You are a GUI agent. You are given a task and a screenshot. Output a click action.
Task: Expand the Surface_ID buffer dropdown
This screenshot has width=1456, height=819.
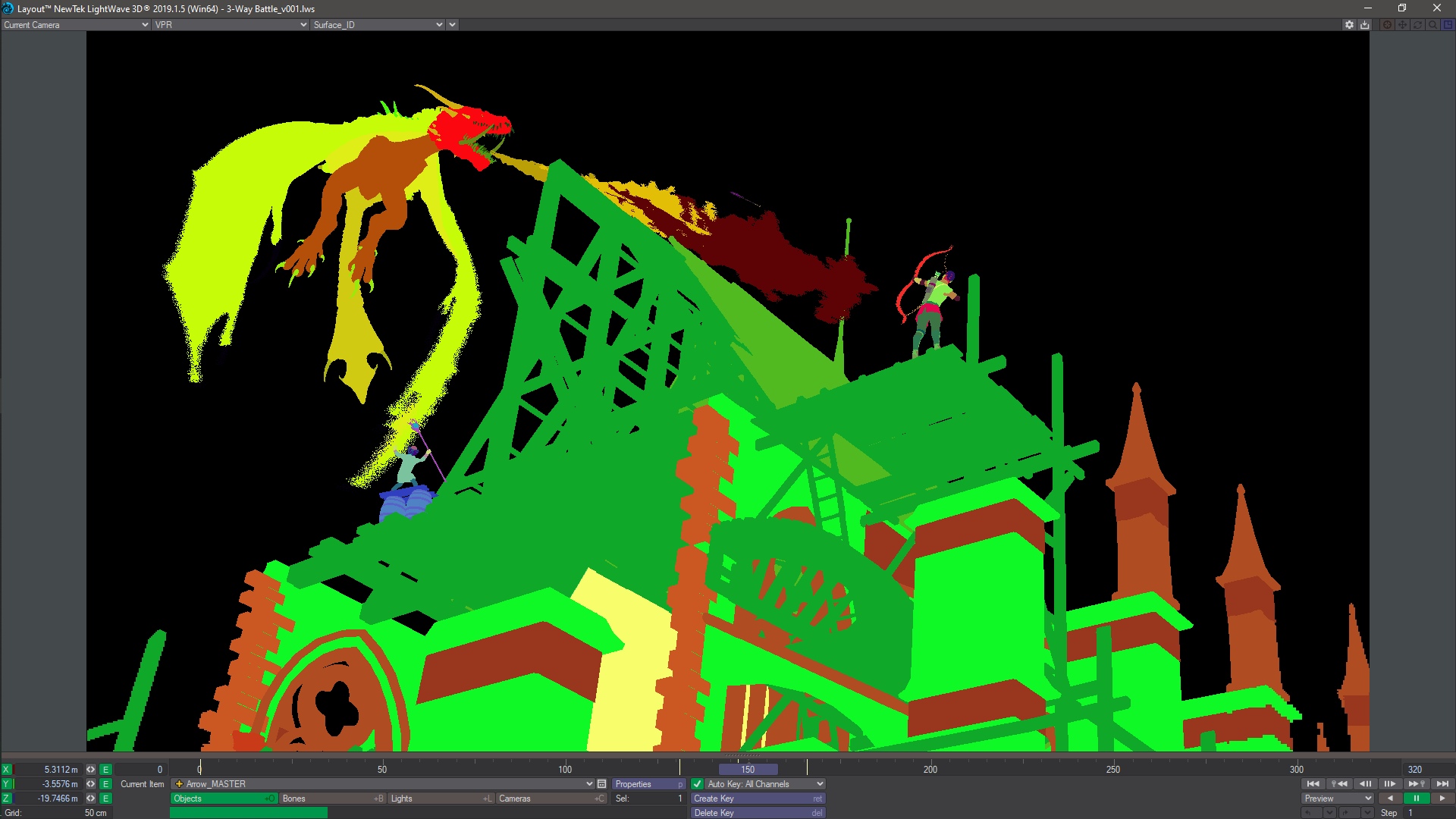[x=378, y=25]
